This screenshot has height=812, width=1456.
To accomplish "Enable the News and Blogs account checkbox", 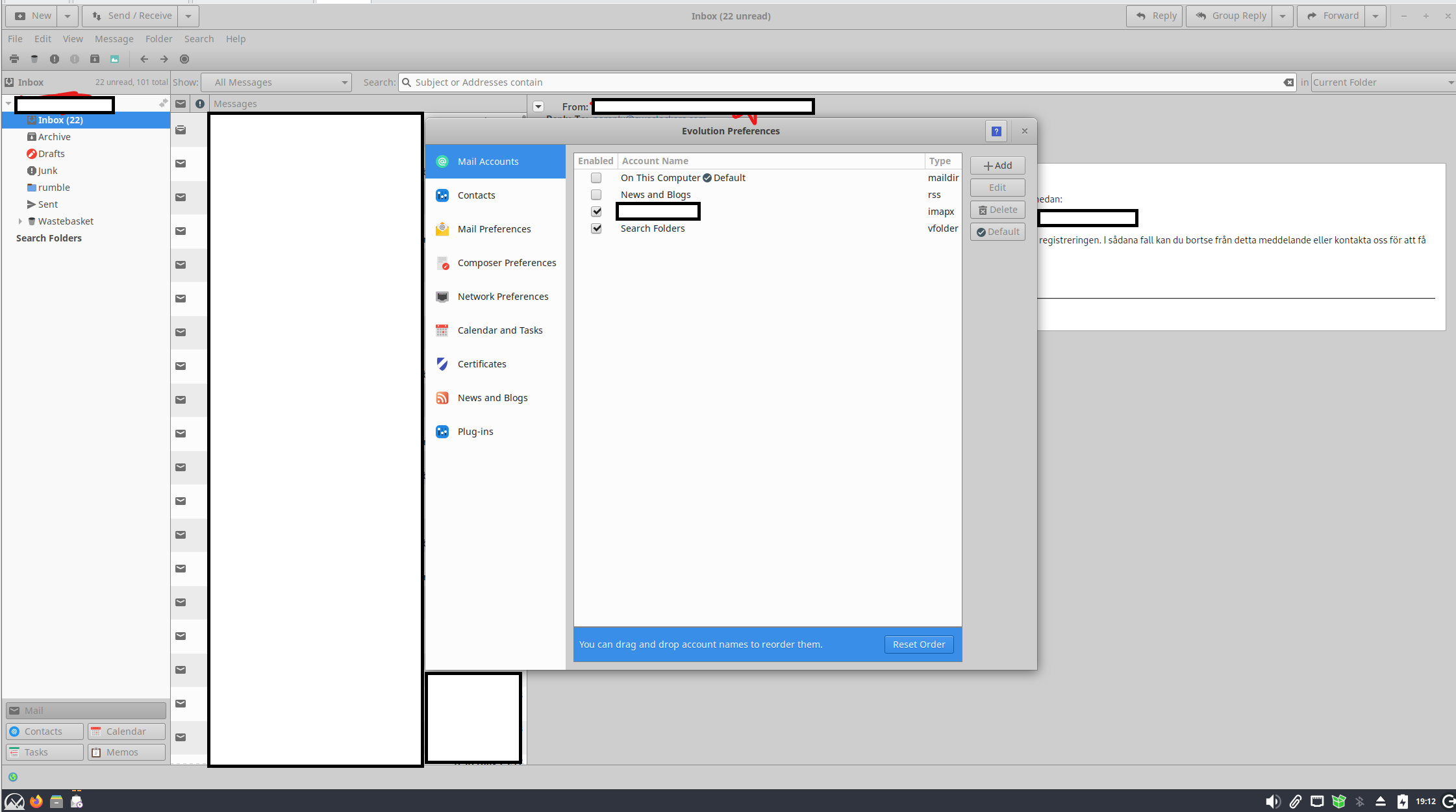I will coord(596,195).
